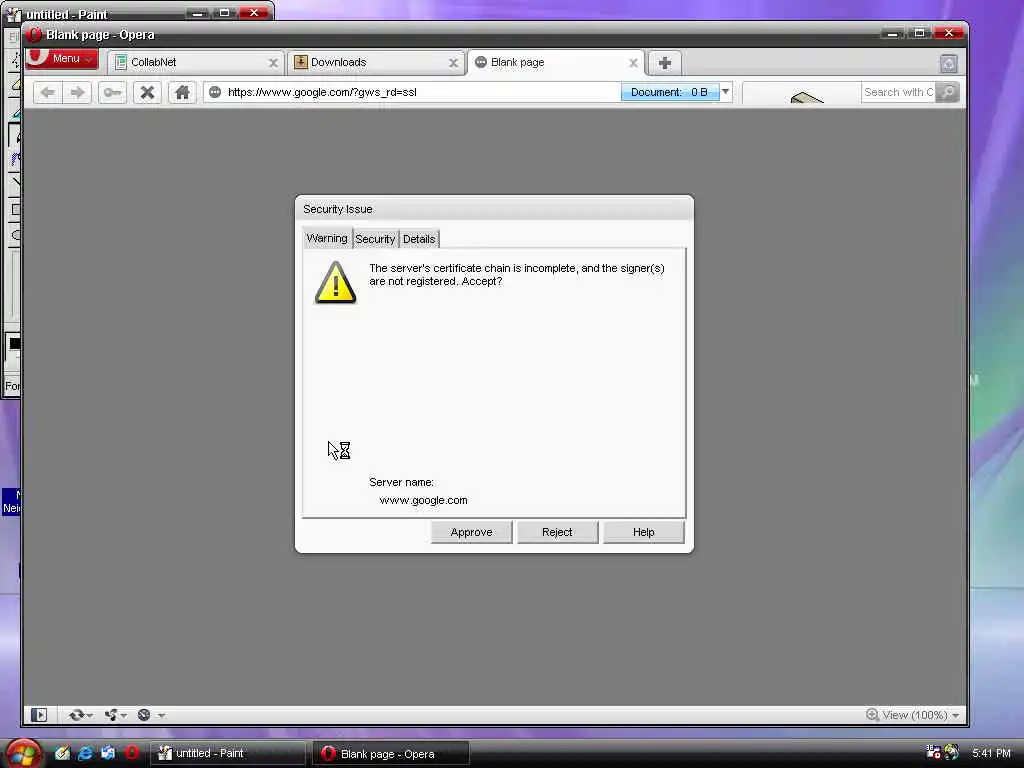Click the password wand key icon
Screen dimensions: 1024x768
112,92
